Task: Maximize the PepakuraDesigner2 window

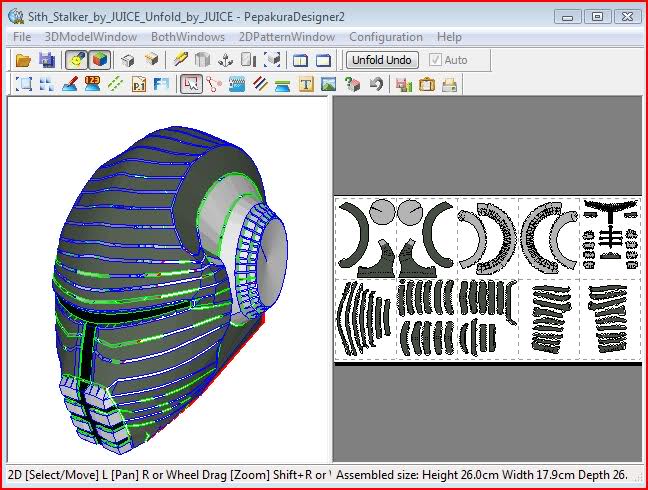Action: pos(597,17)
